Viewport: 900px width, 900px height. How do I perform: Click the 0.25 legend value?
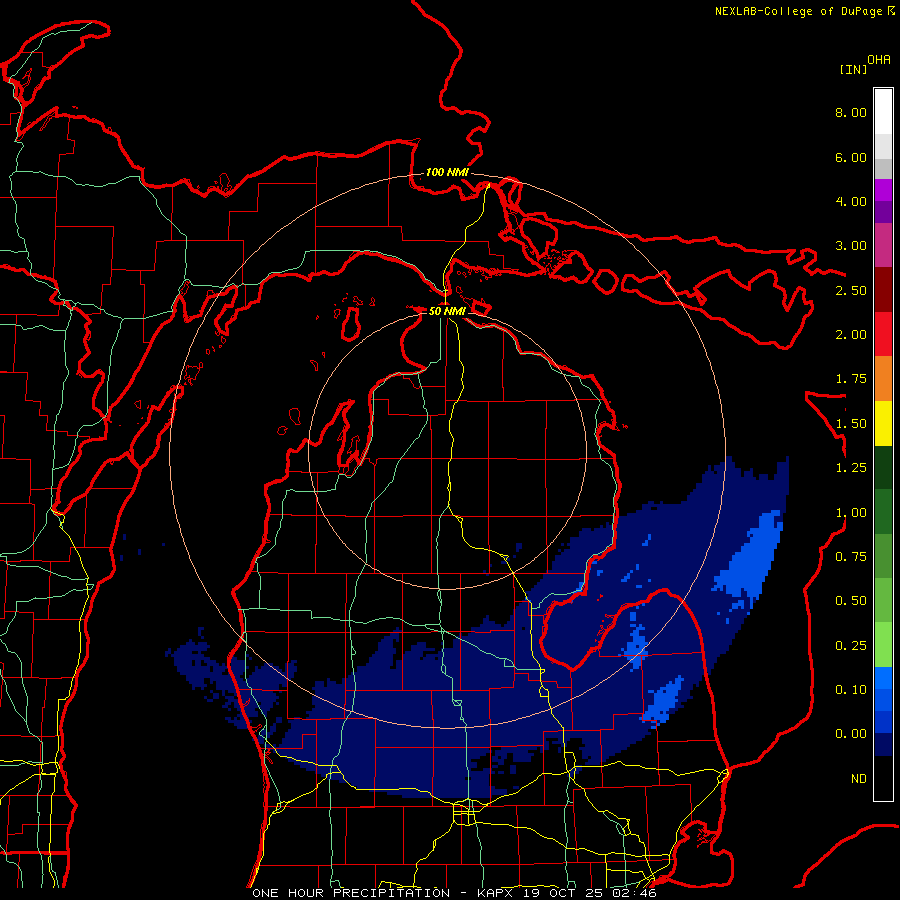pyautogui.click(x=851, y=646)
